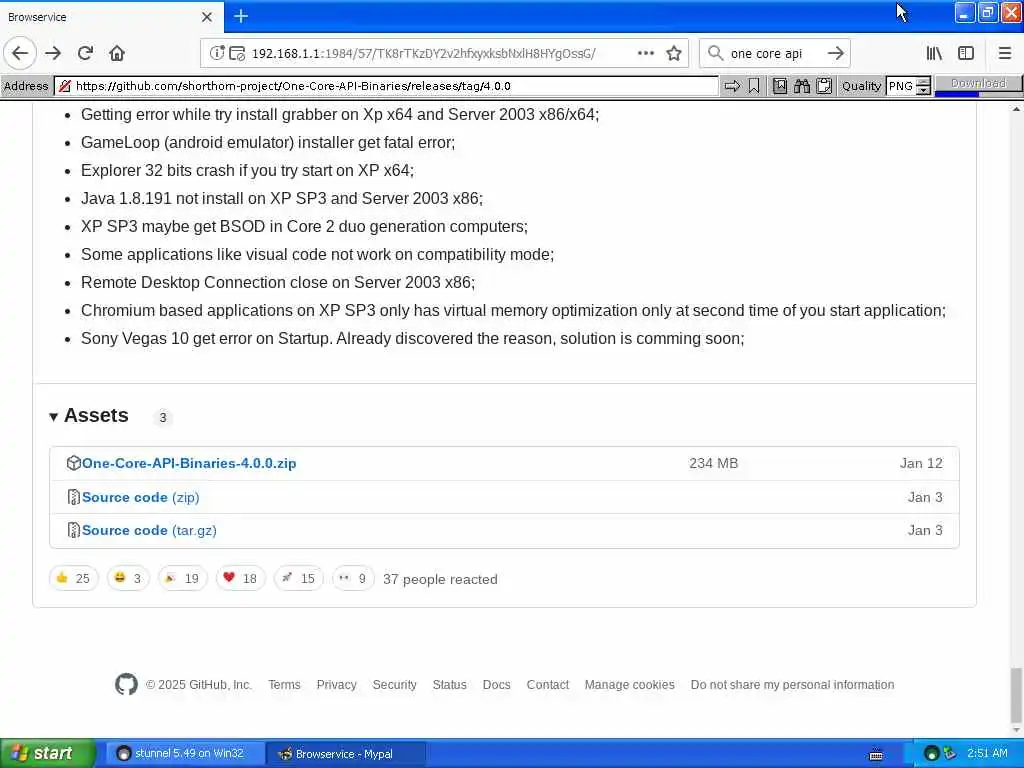
Task: Open the Home page icon
Action: click(x=117, y=53)
